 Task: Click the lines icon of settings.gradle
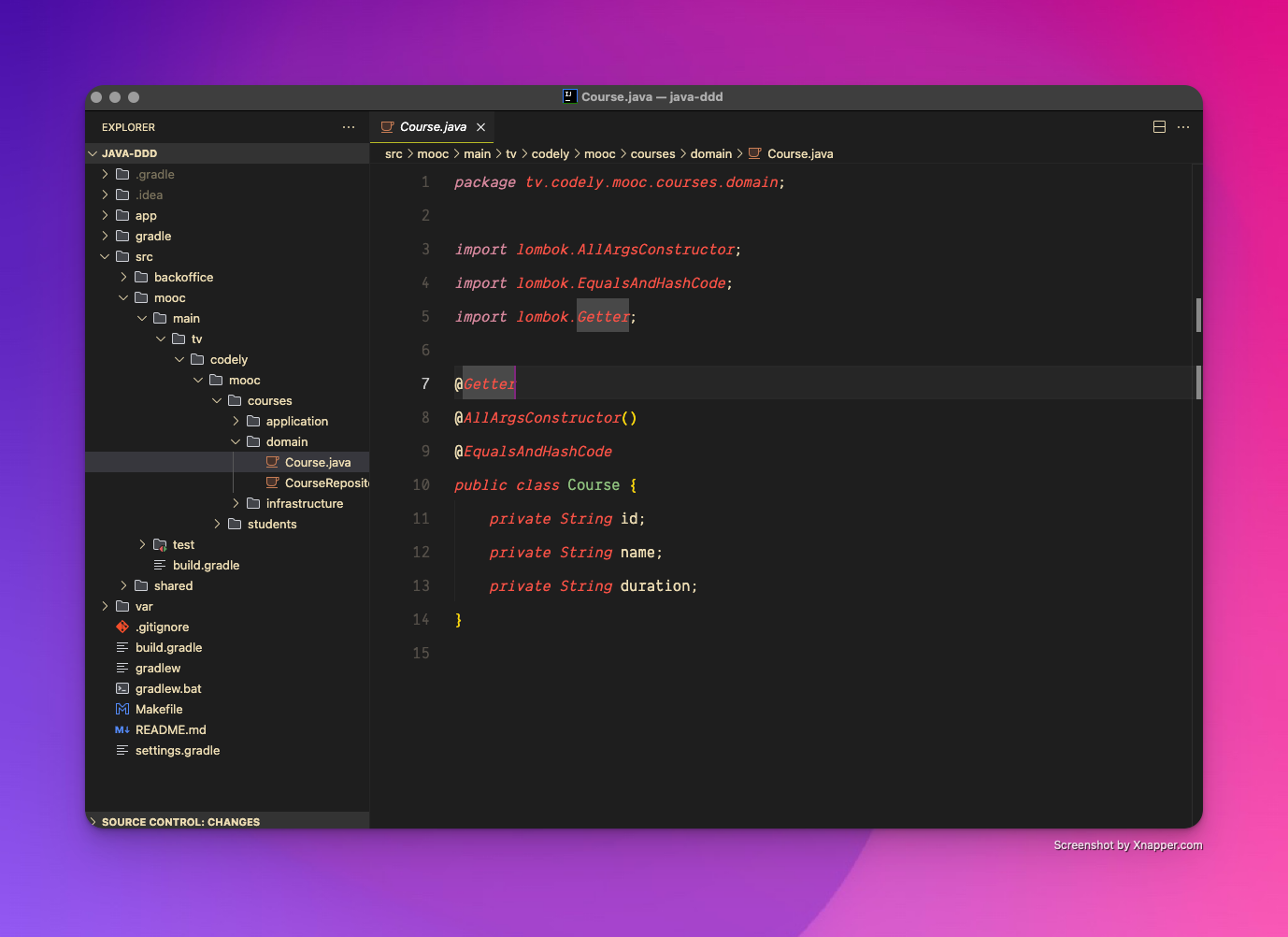click(122, 750)
